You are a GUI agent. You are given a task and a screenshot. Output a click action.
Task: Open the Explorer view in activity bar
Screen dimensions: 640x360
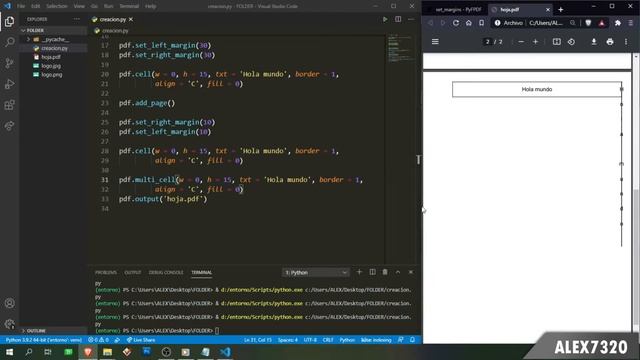click(9, 21)
